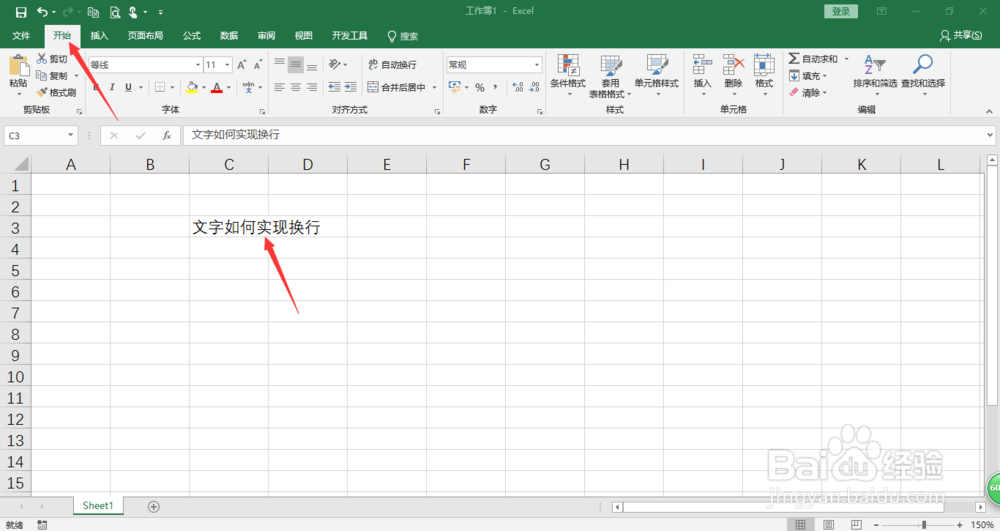The width and height of the screenshot is (1000, 531).
Task: Toggle italic formatting
Action: click(x=112, y=87)
